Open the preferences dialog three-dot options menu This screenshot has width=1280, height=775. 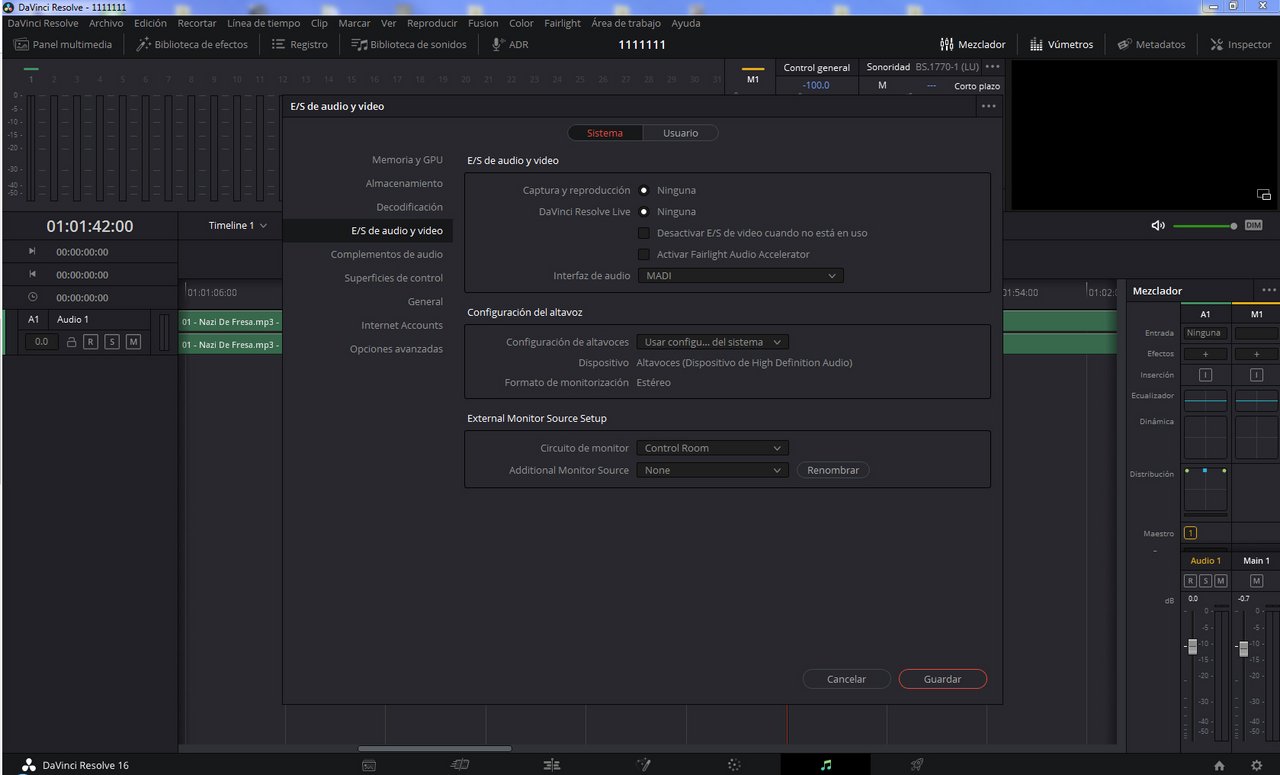tap(988, 106)
